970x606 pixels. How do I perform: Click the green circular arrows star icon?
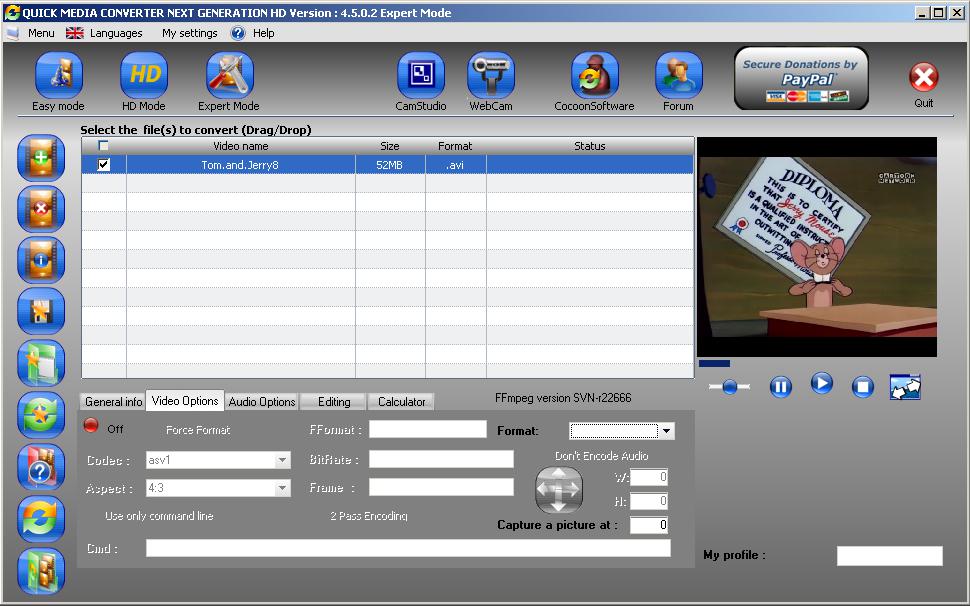41,415
